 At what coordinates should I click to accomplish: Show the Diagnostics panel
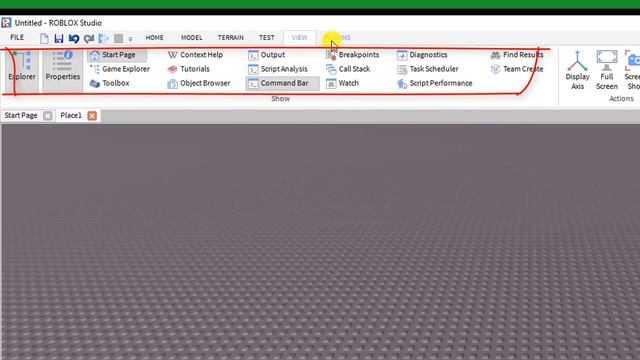click(422, 55)
